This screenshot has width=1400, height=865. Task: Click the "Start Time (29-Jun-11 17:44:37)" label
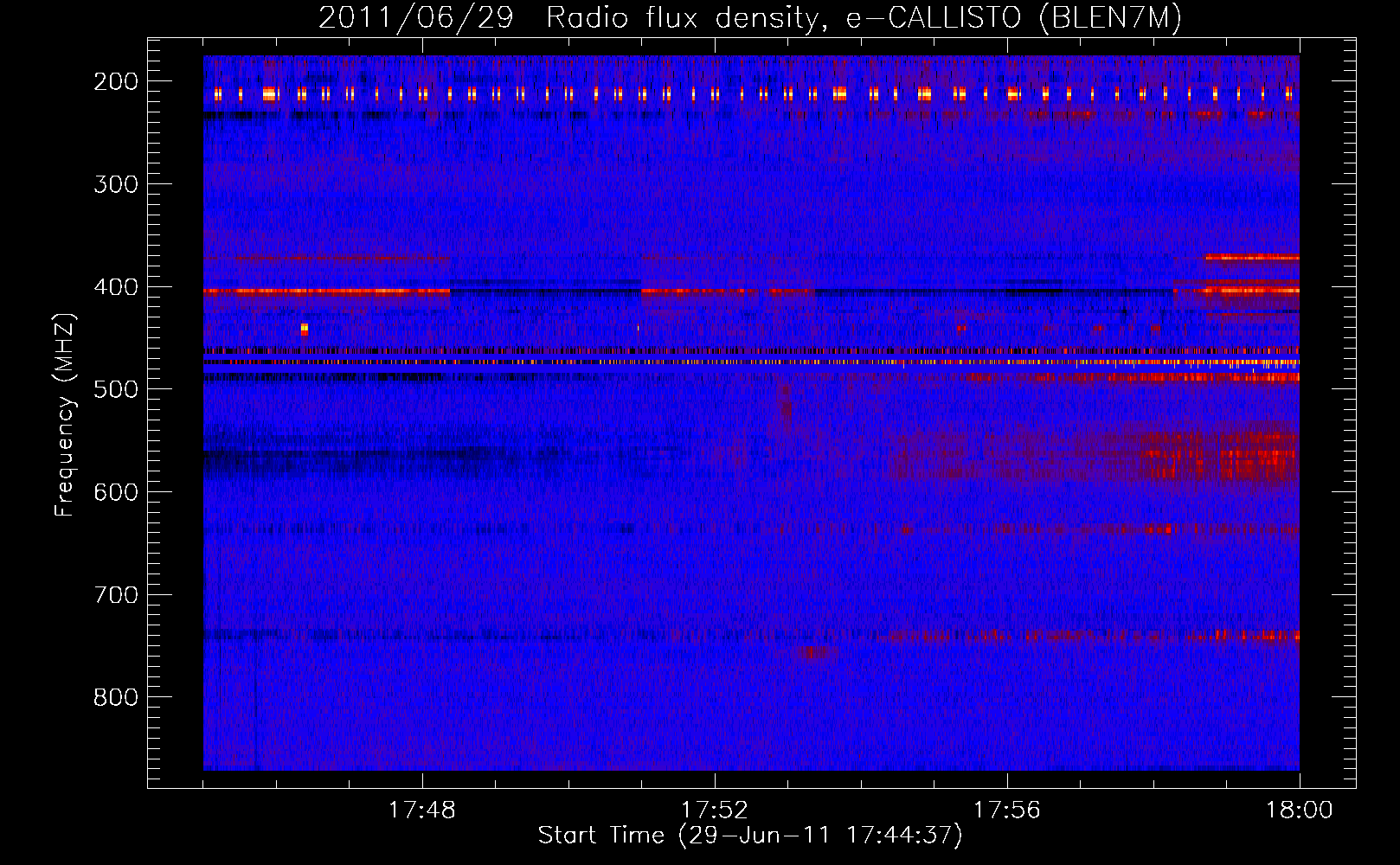click(750, 836)
